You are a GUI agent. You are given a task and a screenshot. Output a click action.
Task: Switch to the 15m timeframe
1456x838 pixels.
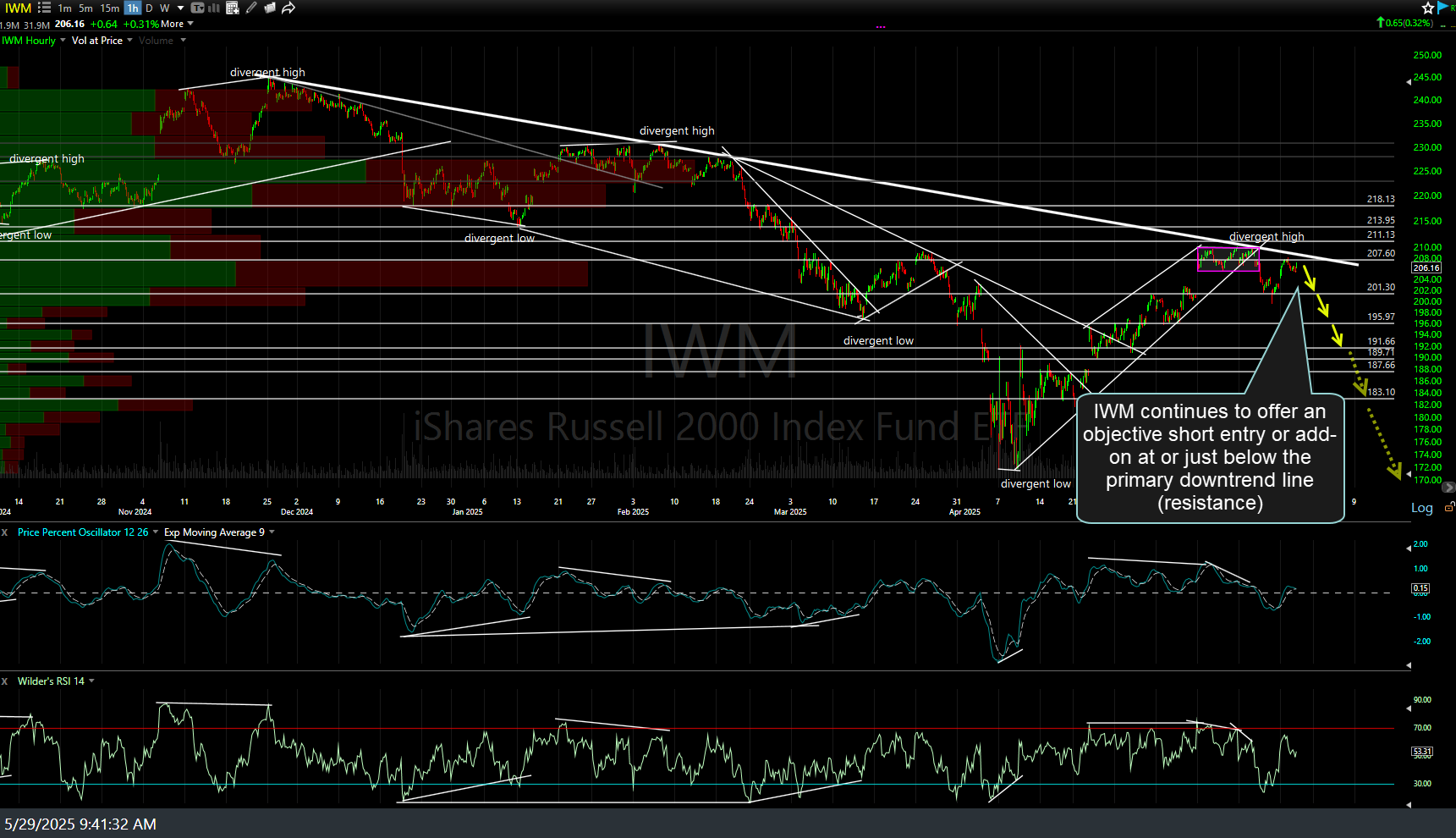(x=109, y=8)
